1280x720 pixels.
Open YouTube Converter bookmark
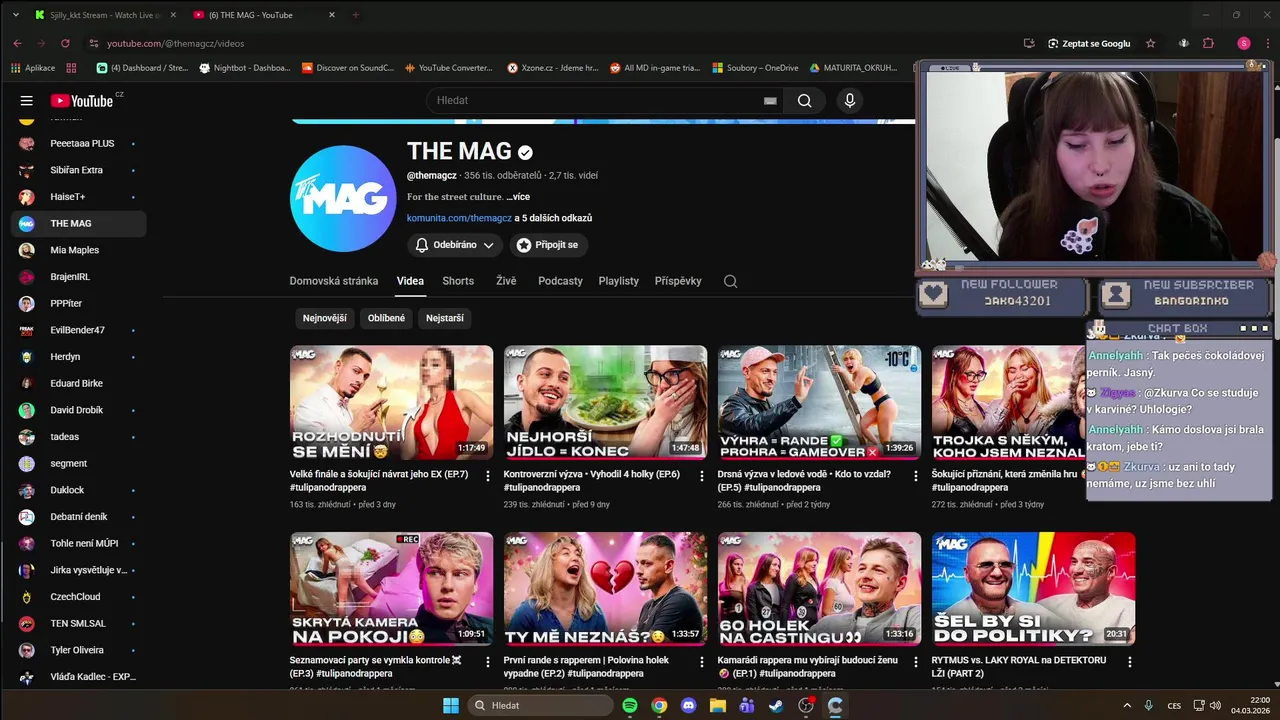coord(448,68)
